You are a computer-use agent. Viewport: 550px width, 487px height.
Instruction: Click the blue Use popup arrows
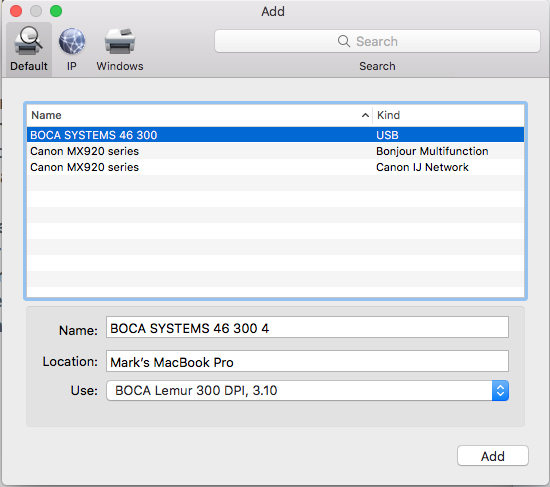click(x=500, y=391)
